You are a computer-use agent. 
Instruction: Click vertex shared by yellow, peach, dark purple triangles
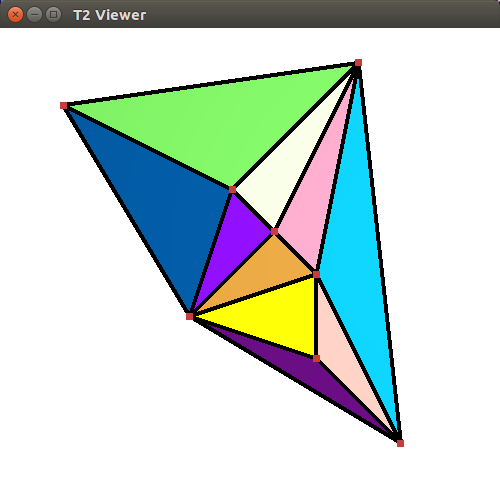(x=316, y=358)
